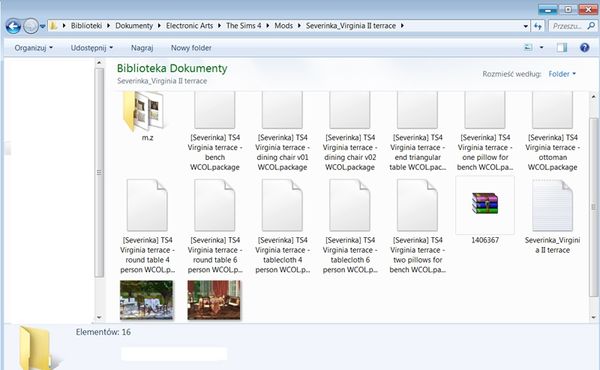Image resolution: width=600 pixels, height=370 pixels.
Task: Open the Organizuj menu
Action: pyautogui.click(x=34, y=48)
